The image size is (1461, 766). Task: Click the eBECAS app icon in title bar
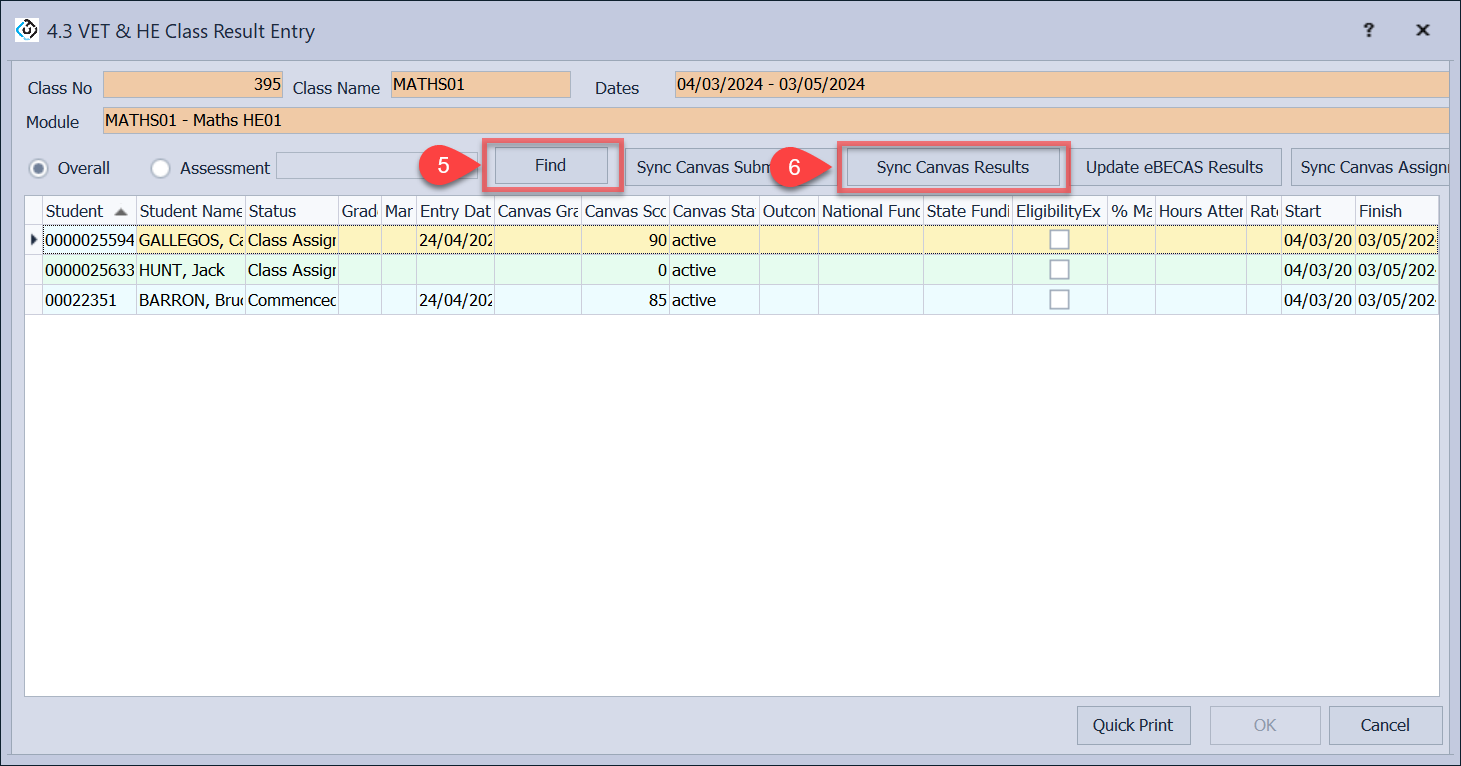27,31
